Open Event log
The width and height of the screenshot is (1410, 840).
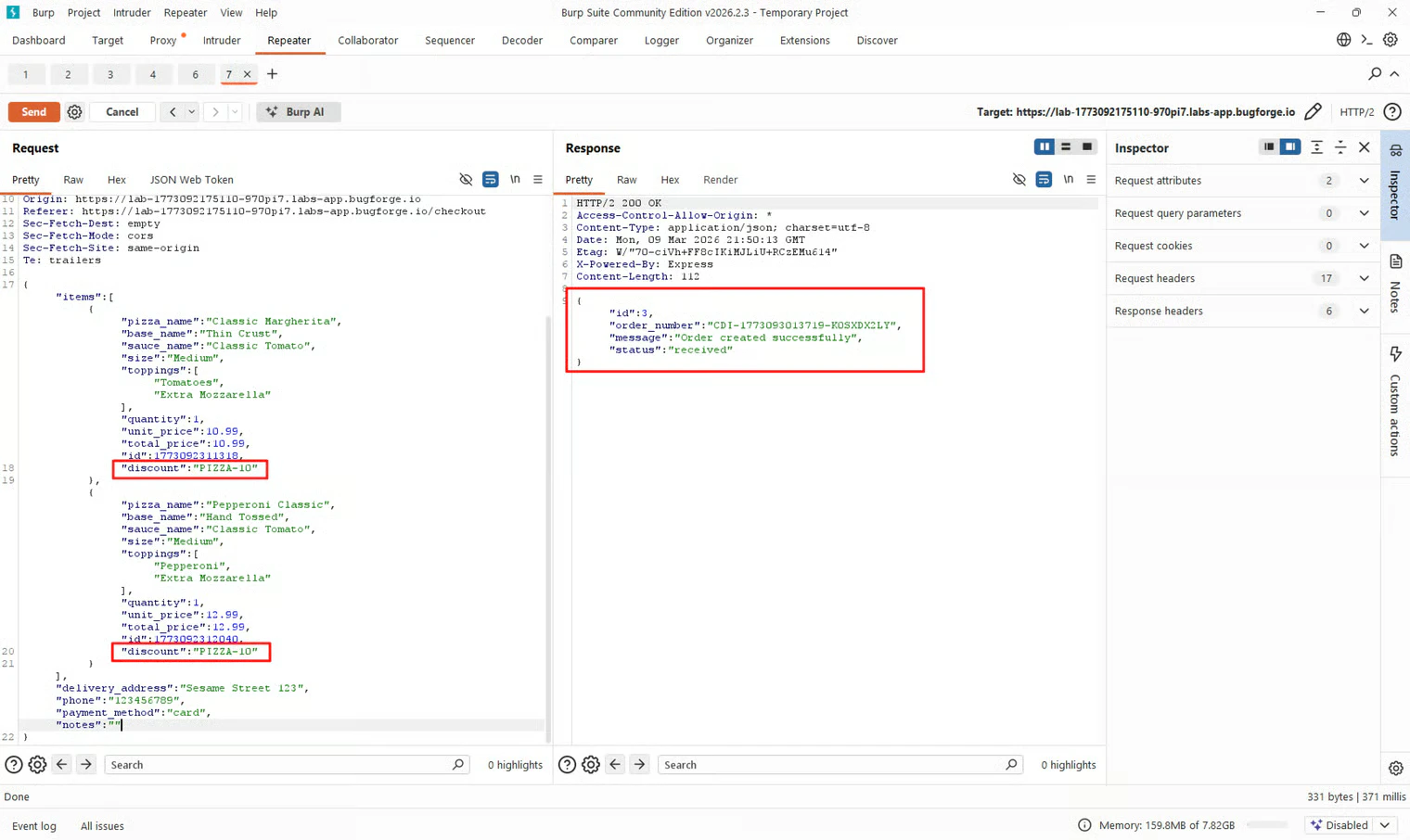[x=34, y=826]
